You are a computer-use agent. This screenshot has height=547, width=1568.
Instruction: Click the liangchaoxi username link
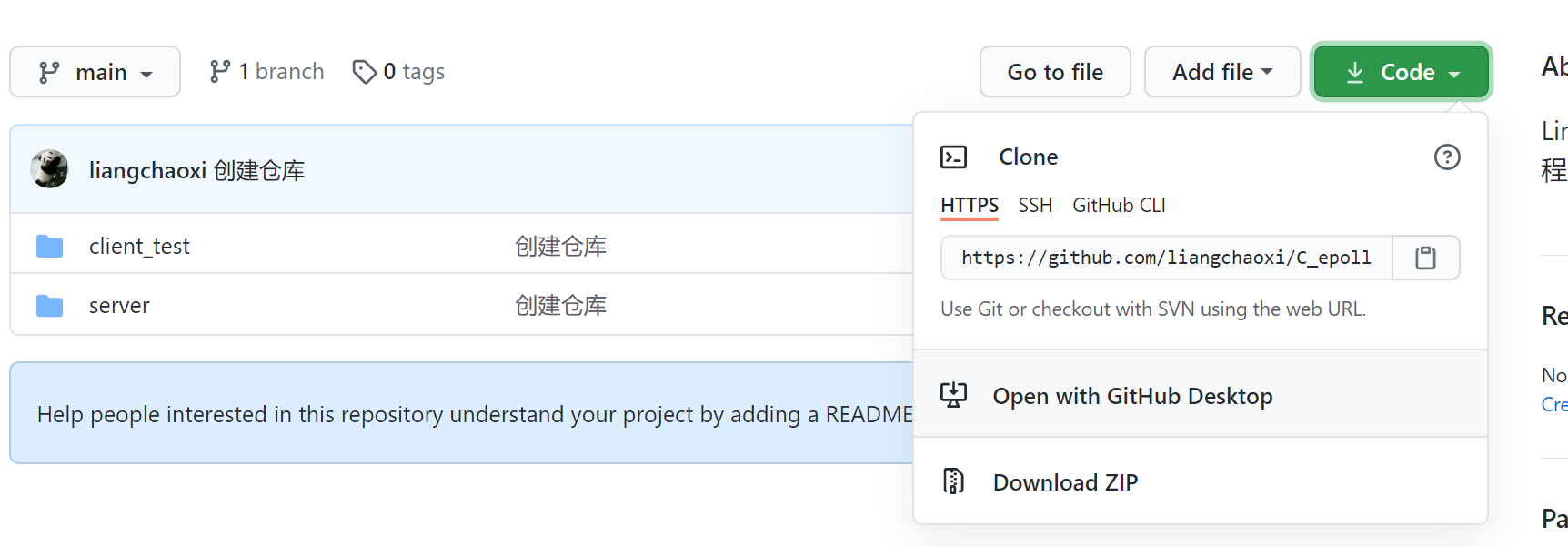(x=147, y=169)
